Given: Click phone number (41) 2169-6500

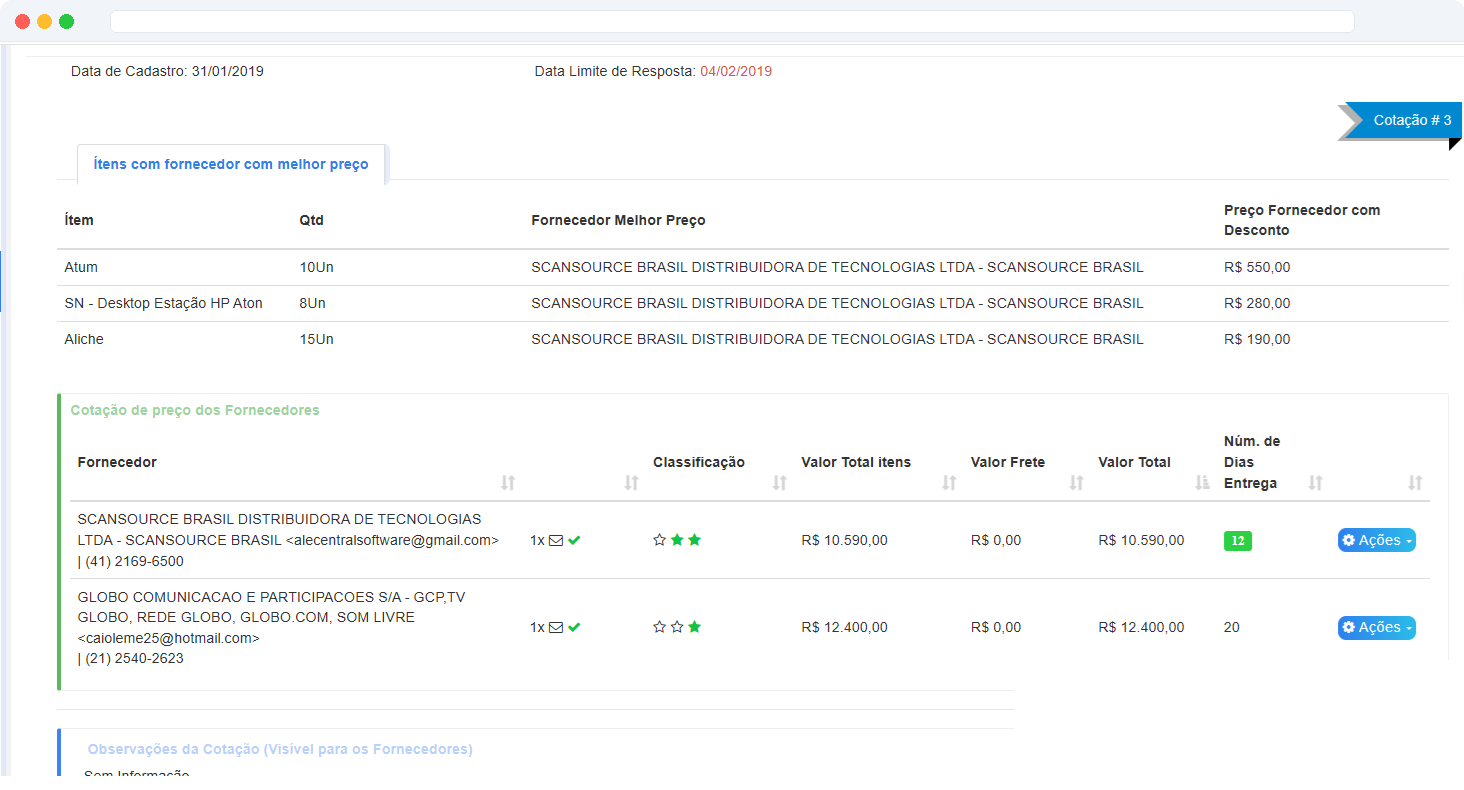Looking at the screenshot, I should tap(135, 561).
